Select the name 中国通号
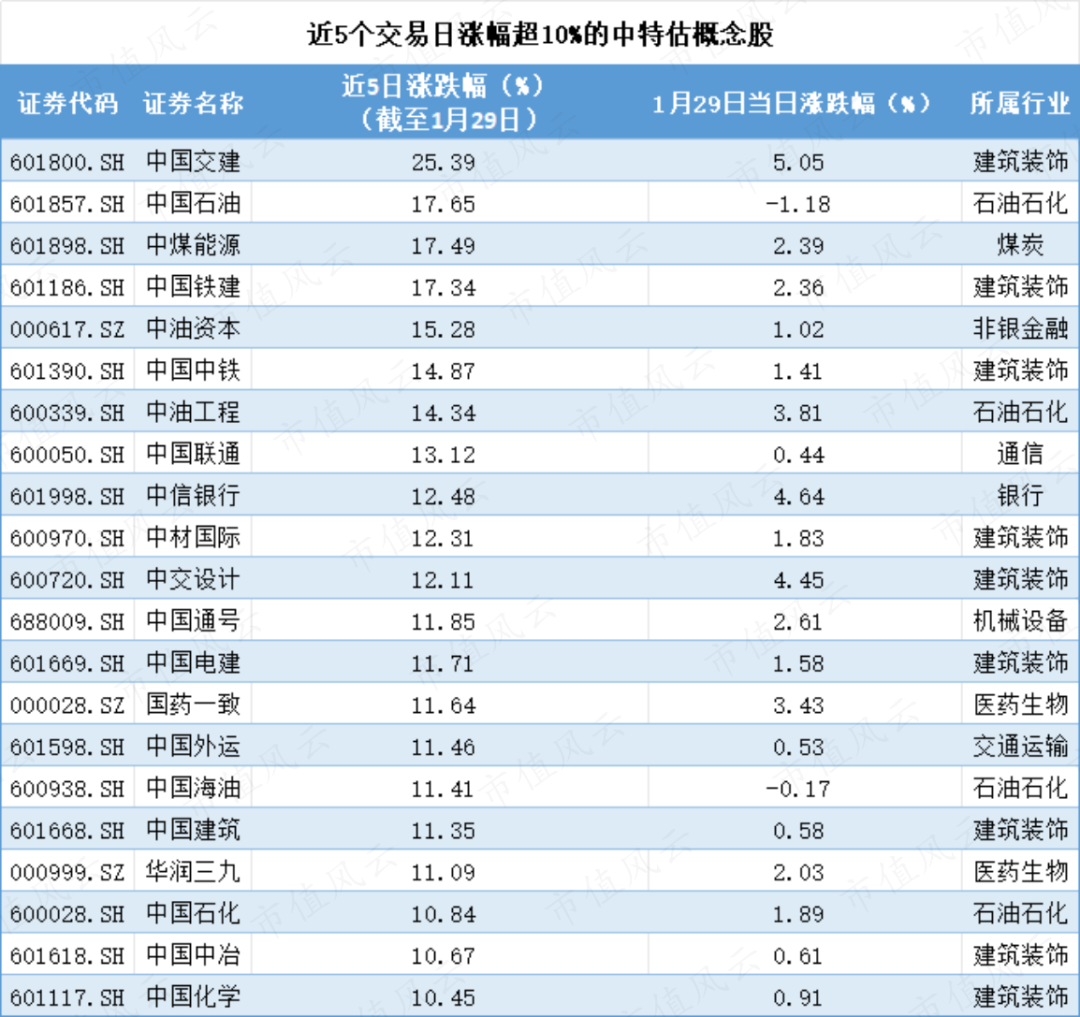Image resolution: width=1080 pixels, height=1017 pixels. (x=193, y=621)
